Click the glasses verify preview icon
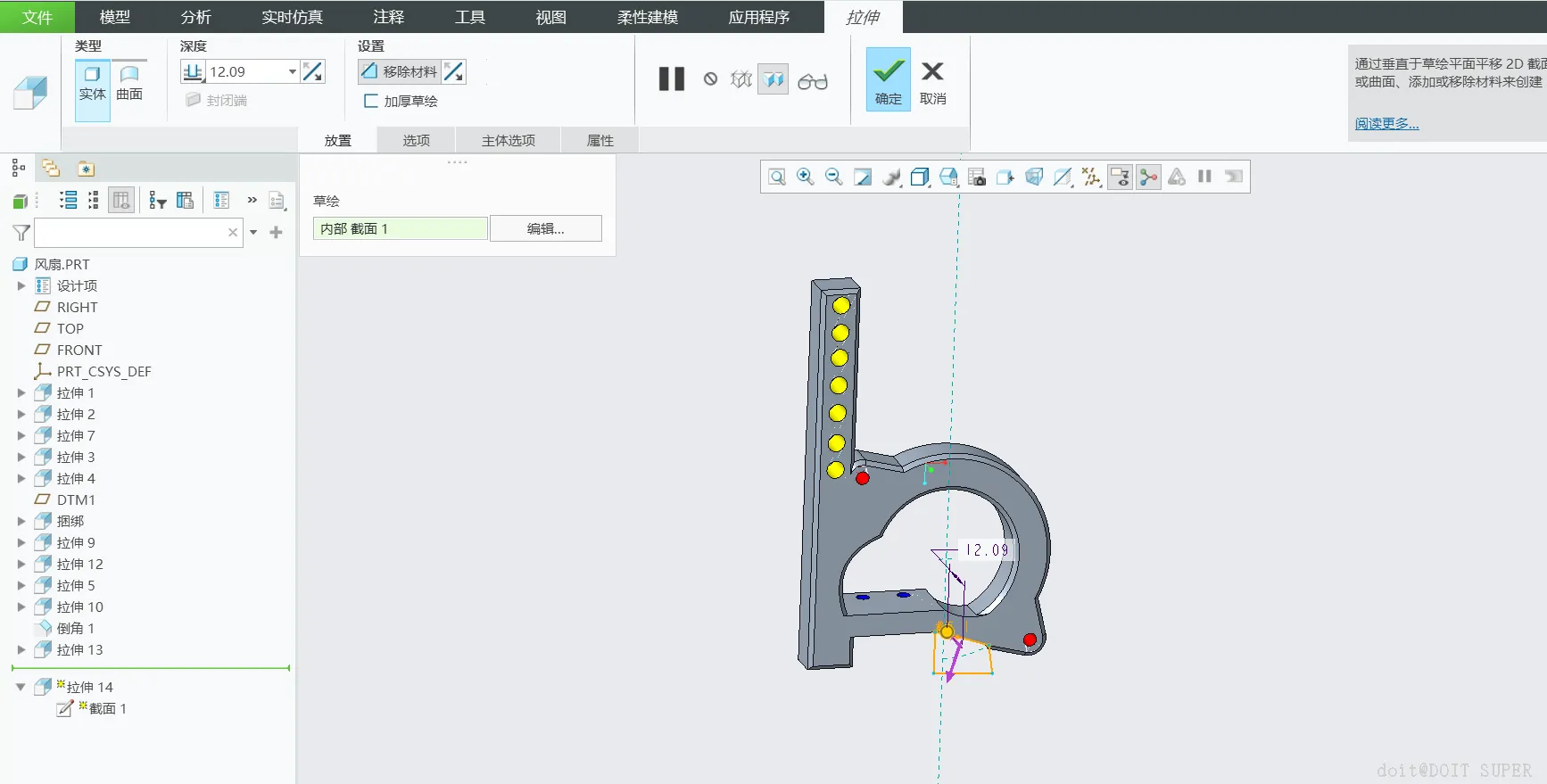 pos(812,81)
